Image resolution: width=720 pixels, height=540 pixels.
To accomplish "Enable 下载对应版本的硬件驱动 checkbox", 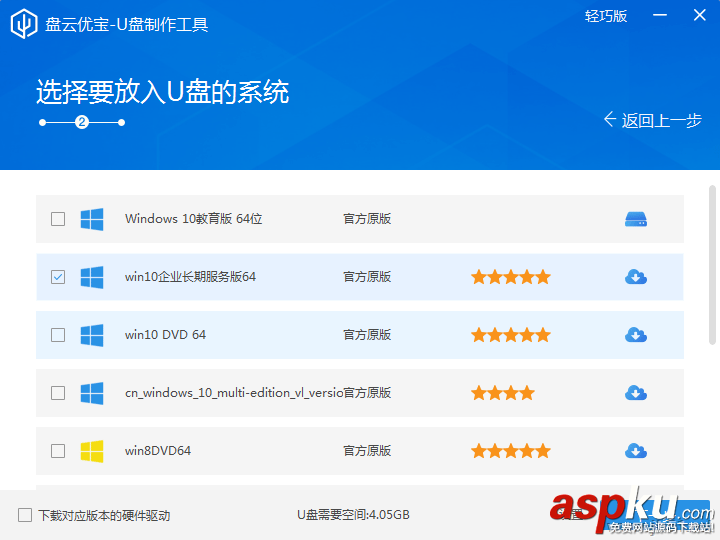I will pyautogui.click(x=25, y=515).
